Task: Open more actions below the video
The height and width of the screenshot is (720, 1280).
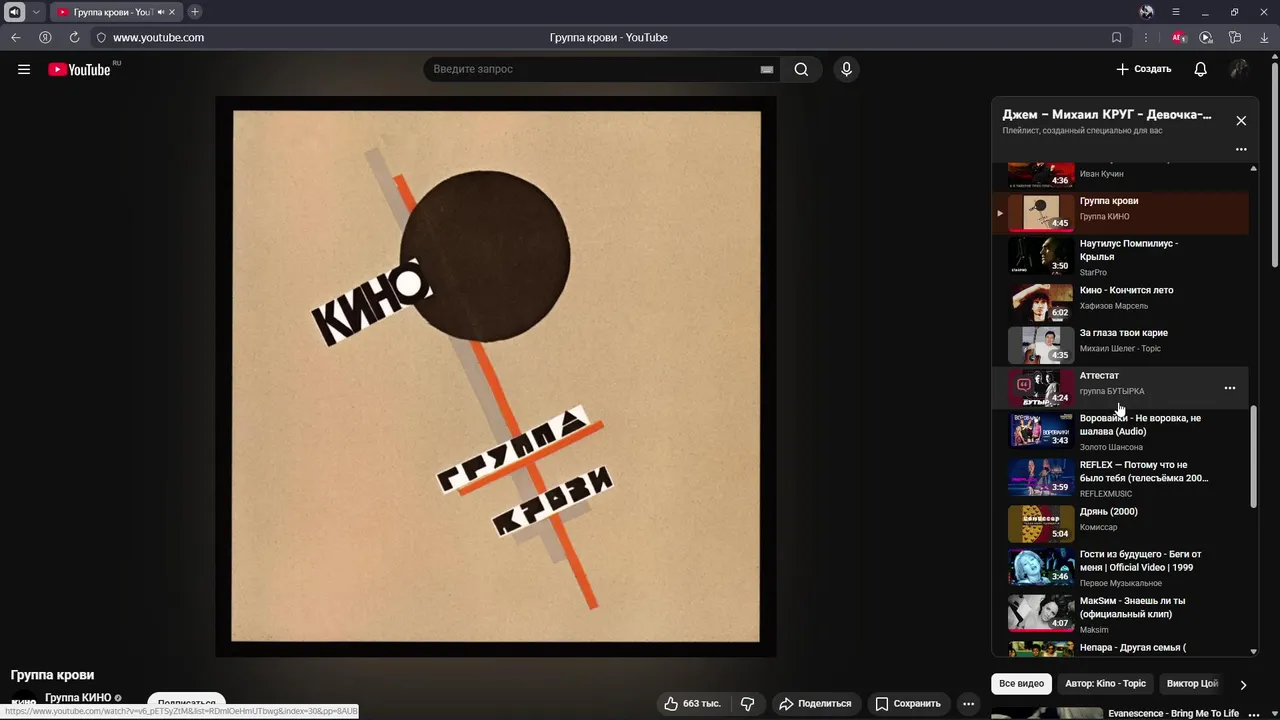Action: point(968,704)
